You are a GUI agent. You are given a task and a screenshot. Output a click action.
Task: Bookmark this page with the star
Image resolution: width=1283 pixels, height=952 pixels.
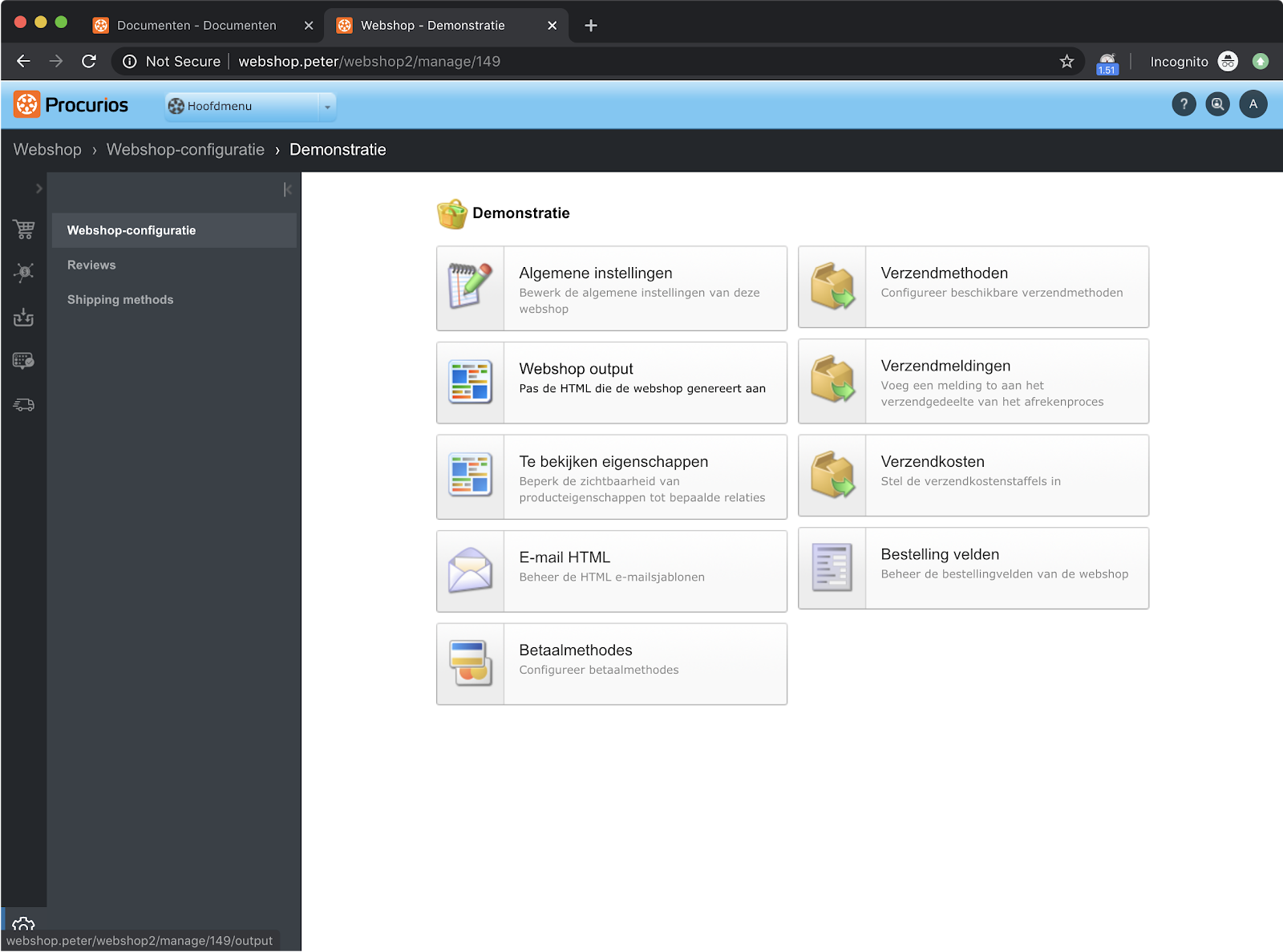click(x=1066, y=62)
